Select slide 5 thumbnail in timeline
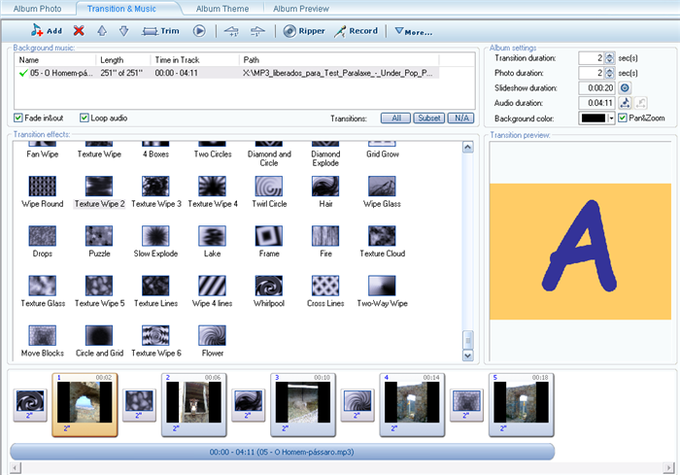680x475 pixels. (521, 404)
